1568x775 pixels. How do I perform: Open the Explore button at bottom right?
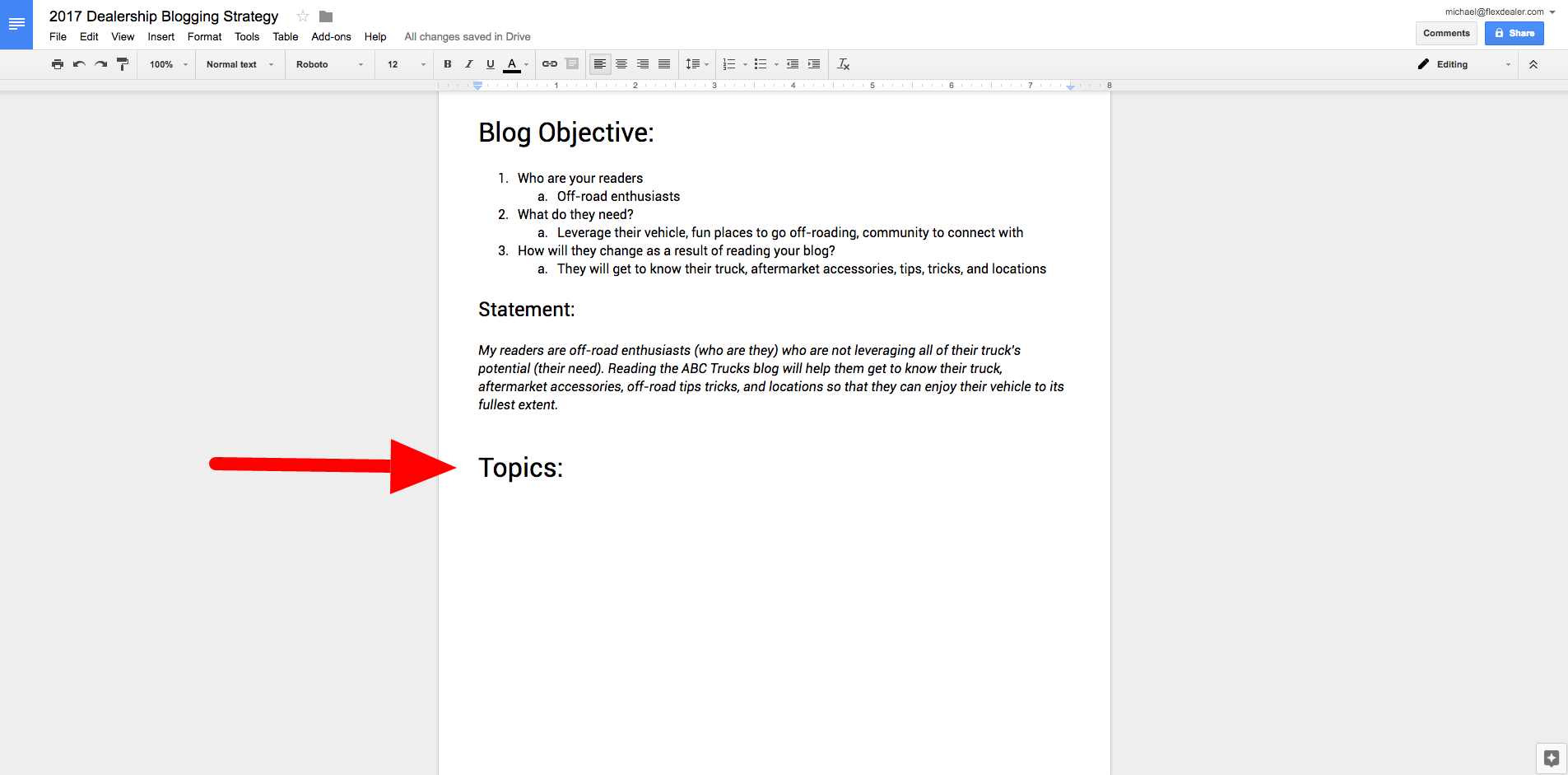pyautogui.click(x=1551, y=758)
